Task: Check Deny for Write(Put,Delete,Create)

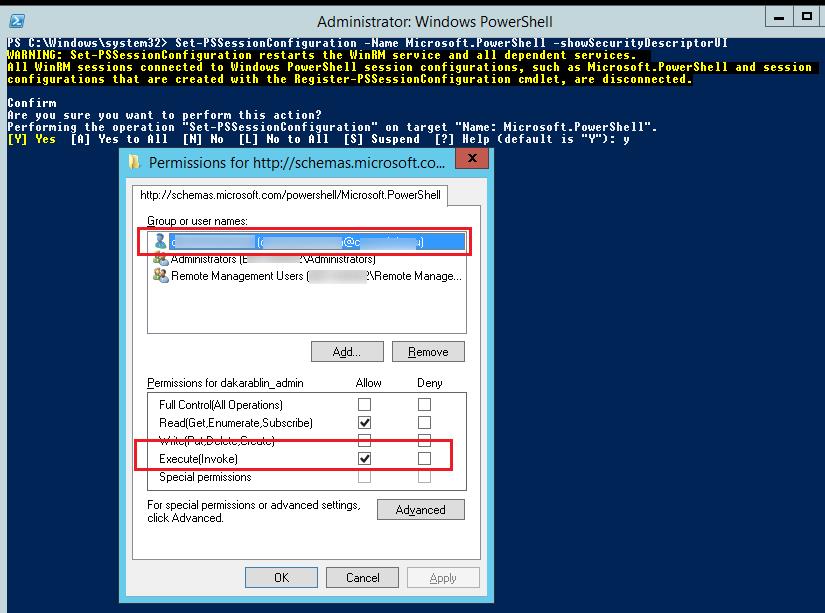Action: click(x=424, y=441)
